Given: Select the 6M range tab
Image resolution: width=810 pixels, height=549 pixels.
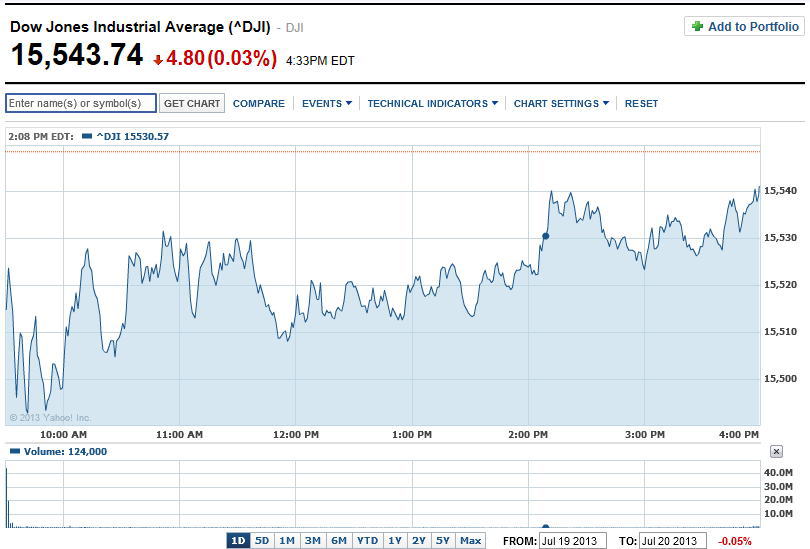Looking at the screenshot, I should click(338, 541).
